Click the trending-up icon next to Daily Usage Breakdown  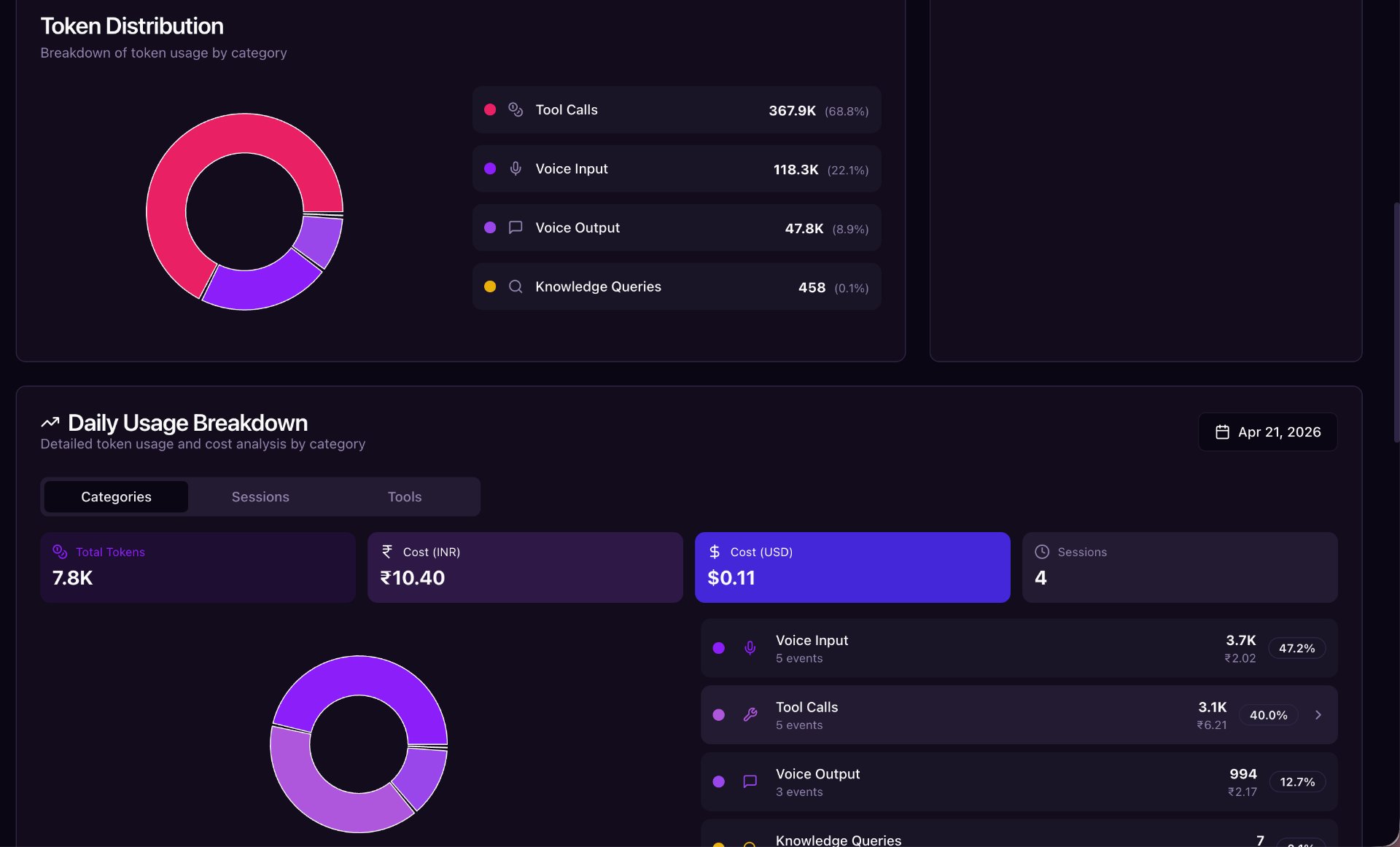50,422
